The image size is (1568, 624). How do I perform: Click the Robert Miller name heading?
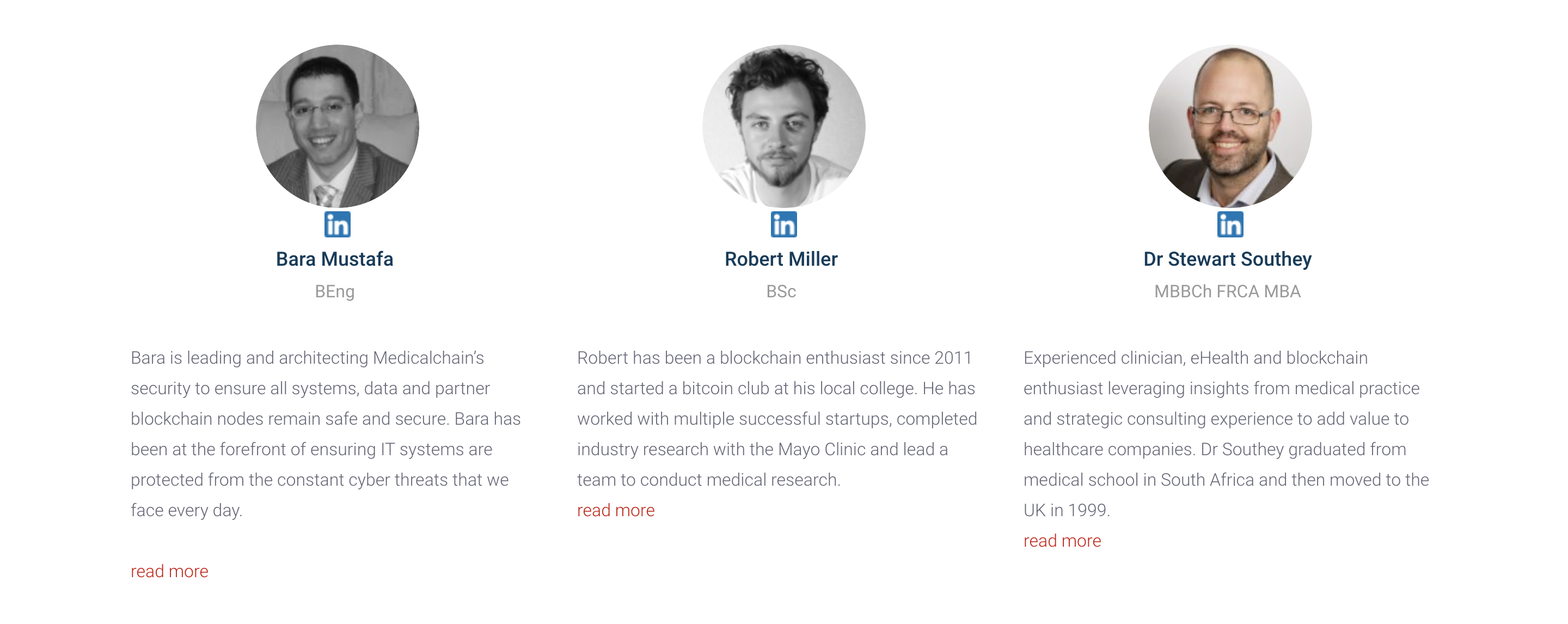tap(781, 259)
